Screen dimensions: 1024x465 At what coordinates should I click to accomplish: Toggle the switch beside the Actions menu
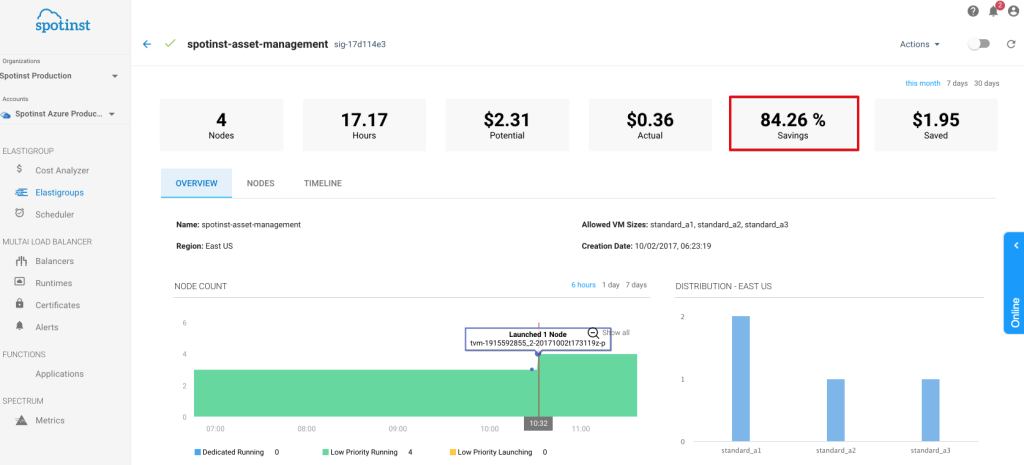tap(978, 44)
